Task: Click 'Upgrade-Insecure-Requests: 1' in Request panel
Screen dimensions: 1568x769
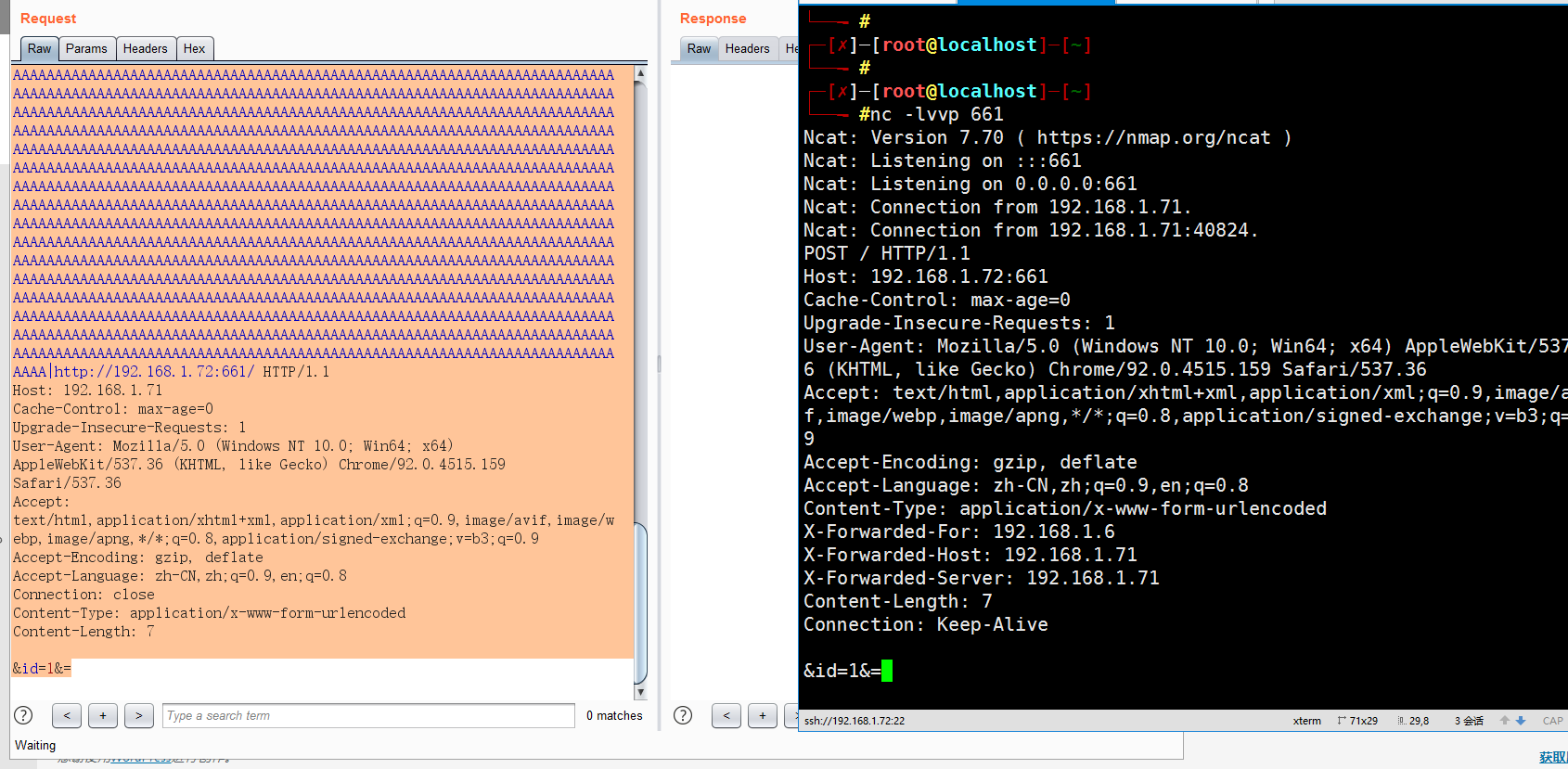Action: click(130, 427)
